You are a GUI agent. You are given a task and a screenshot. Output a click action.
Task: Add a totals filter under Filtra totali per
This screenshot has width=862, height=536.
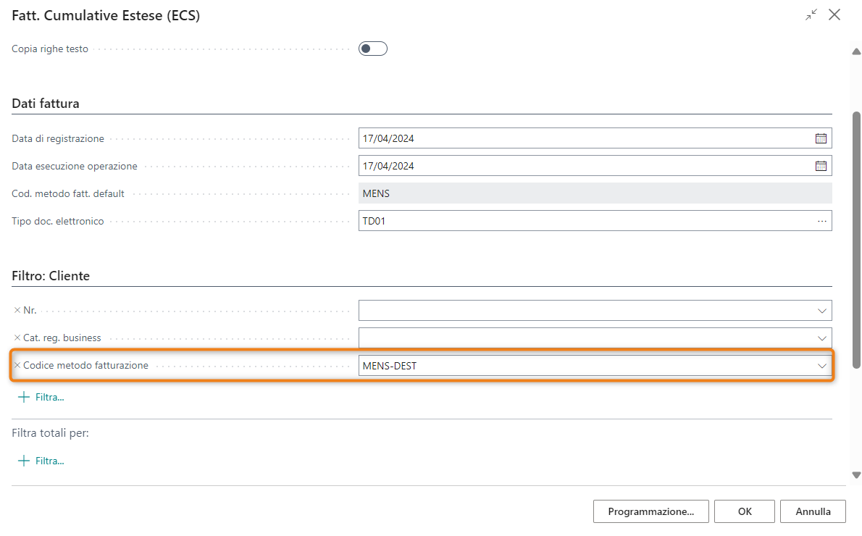[41, 461]
